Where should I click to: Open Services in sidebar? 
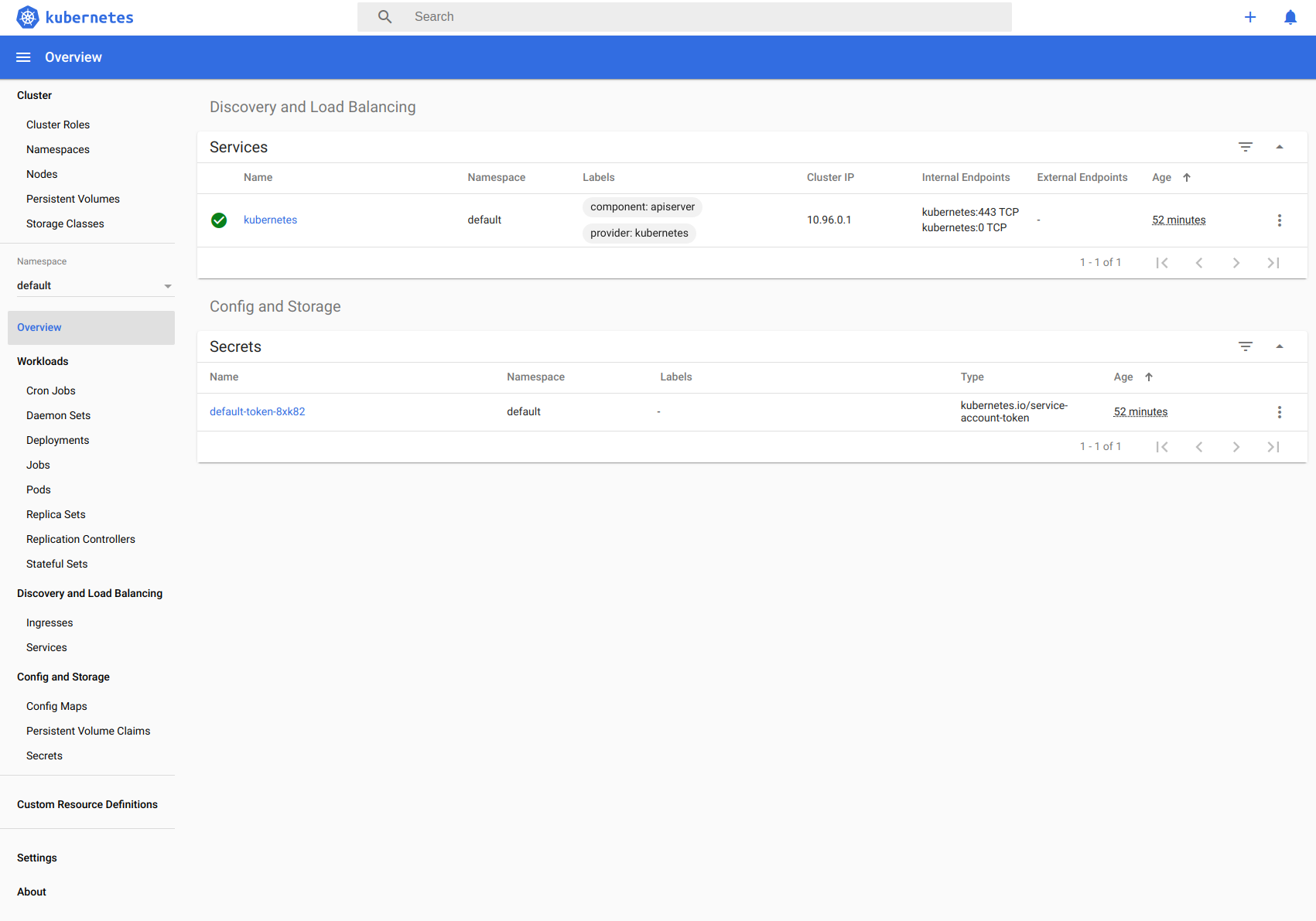click(x=46, y=647)
